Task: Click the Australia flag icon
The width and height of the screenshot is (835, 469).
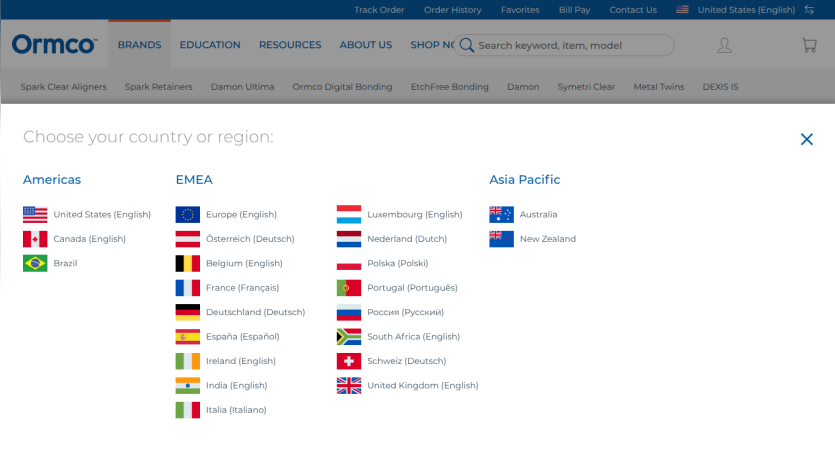Action: 502,215
